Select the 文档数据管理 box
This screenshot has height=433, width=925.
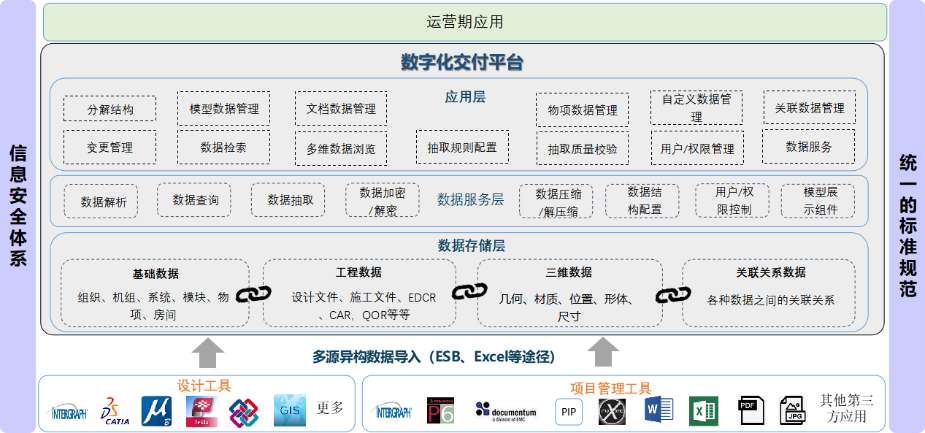click(341, 109)
